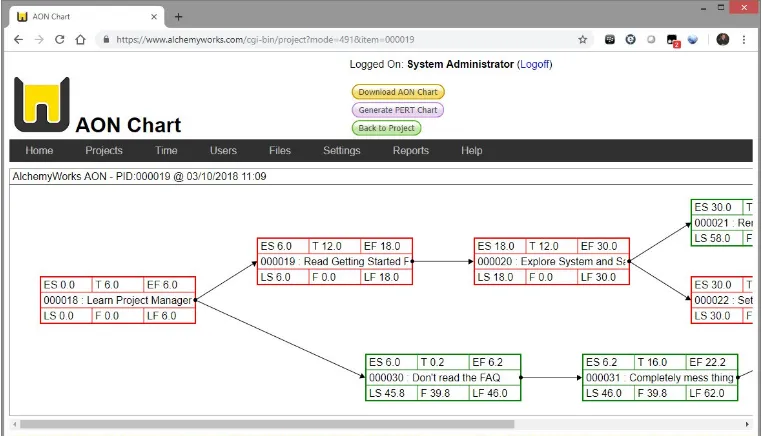Close the AON Chart browser tab
762x436 pixels.
coord(154,17)
